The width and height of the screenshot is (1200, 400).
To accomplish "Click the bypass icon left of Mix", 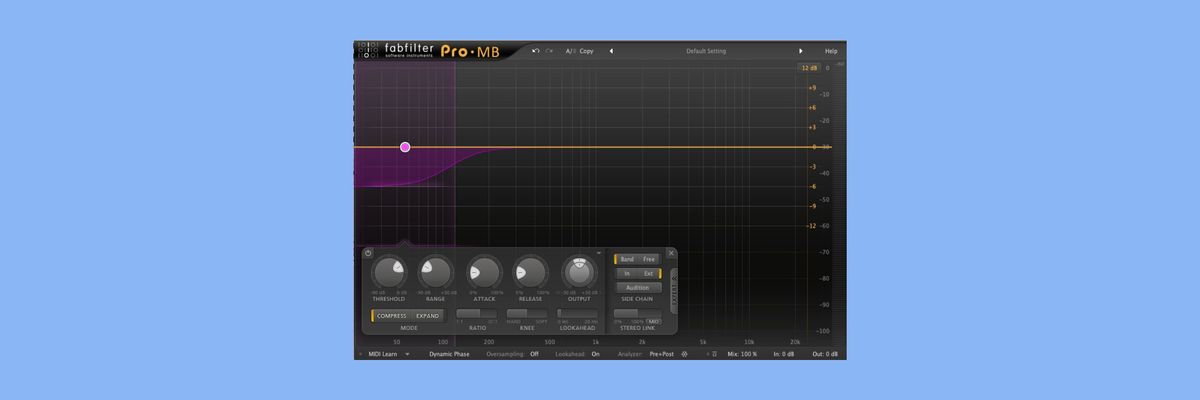I will pyautogui.click(x=714, y=353).
